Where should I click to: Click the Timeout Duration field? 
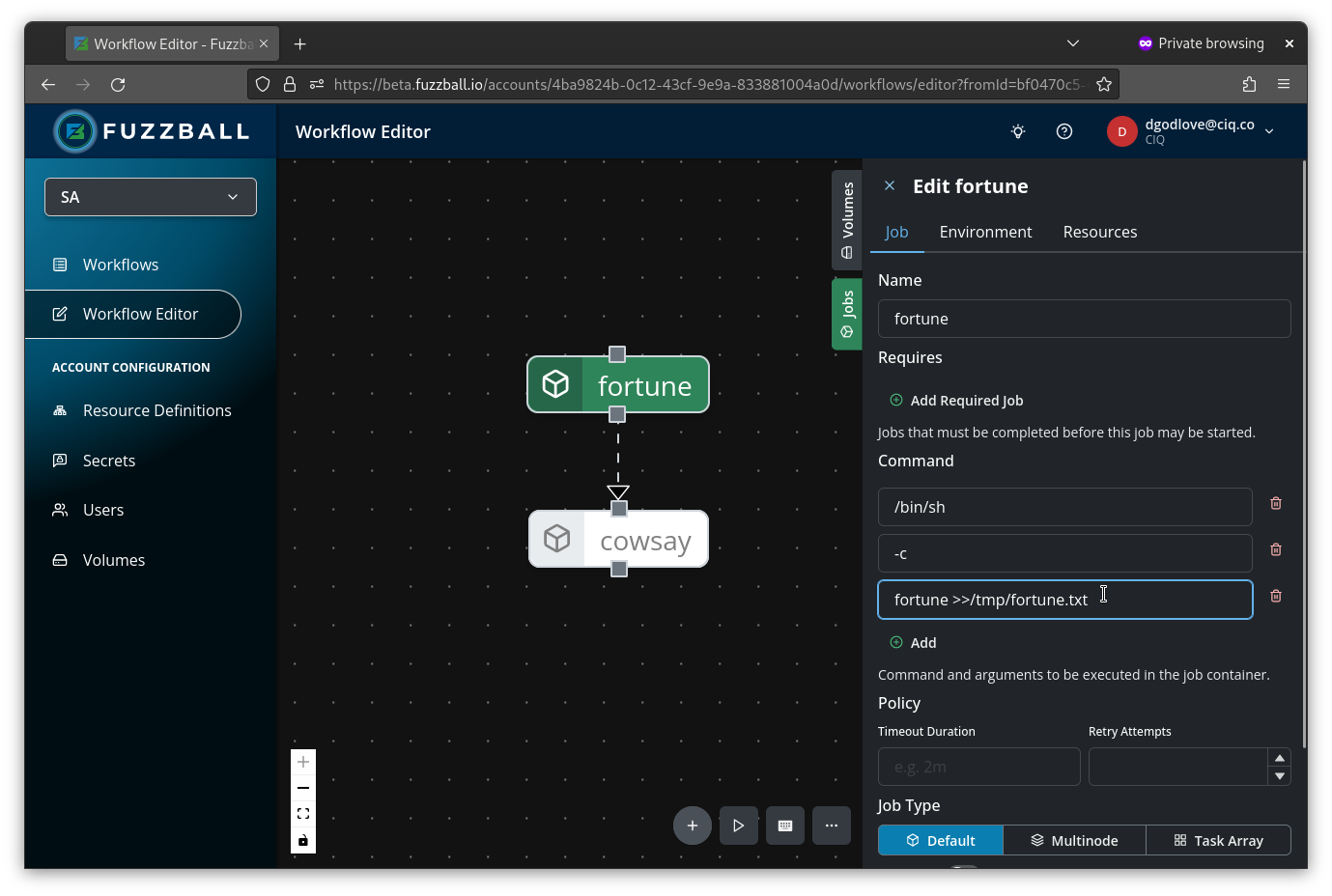(x=978, y=767)
